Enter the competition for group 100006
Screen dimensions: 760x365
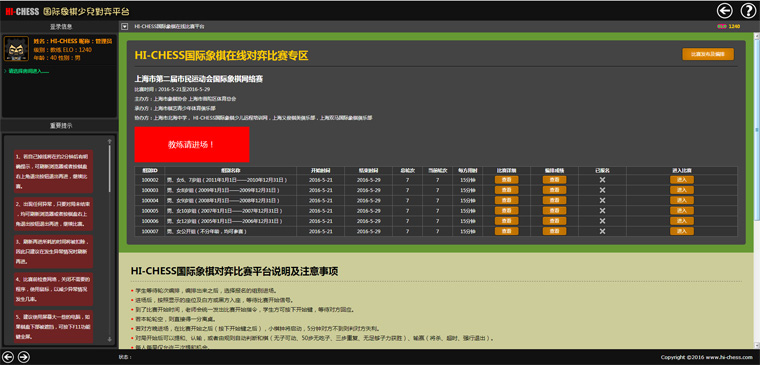(x=682, y=221)
